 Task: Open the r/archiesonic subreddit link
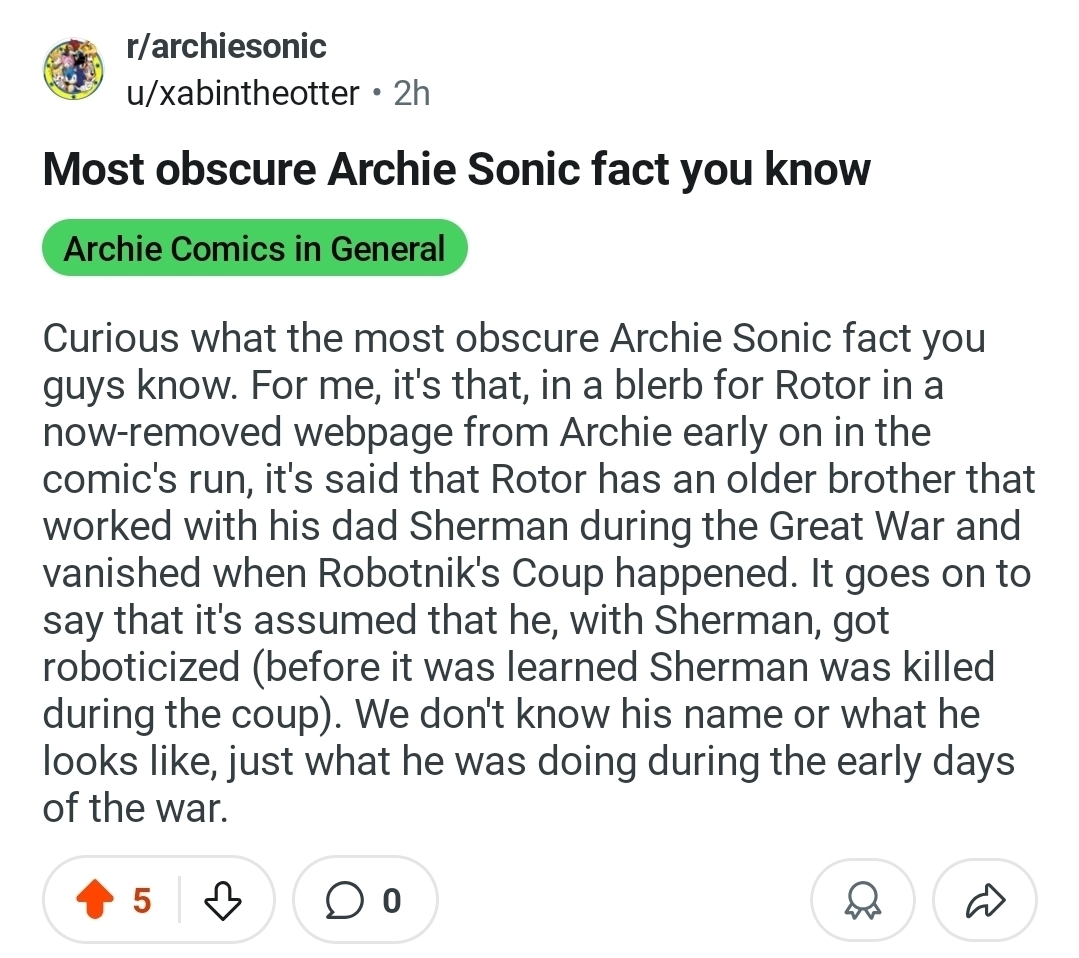click(225, 45)
